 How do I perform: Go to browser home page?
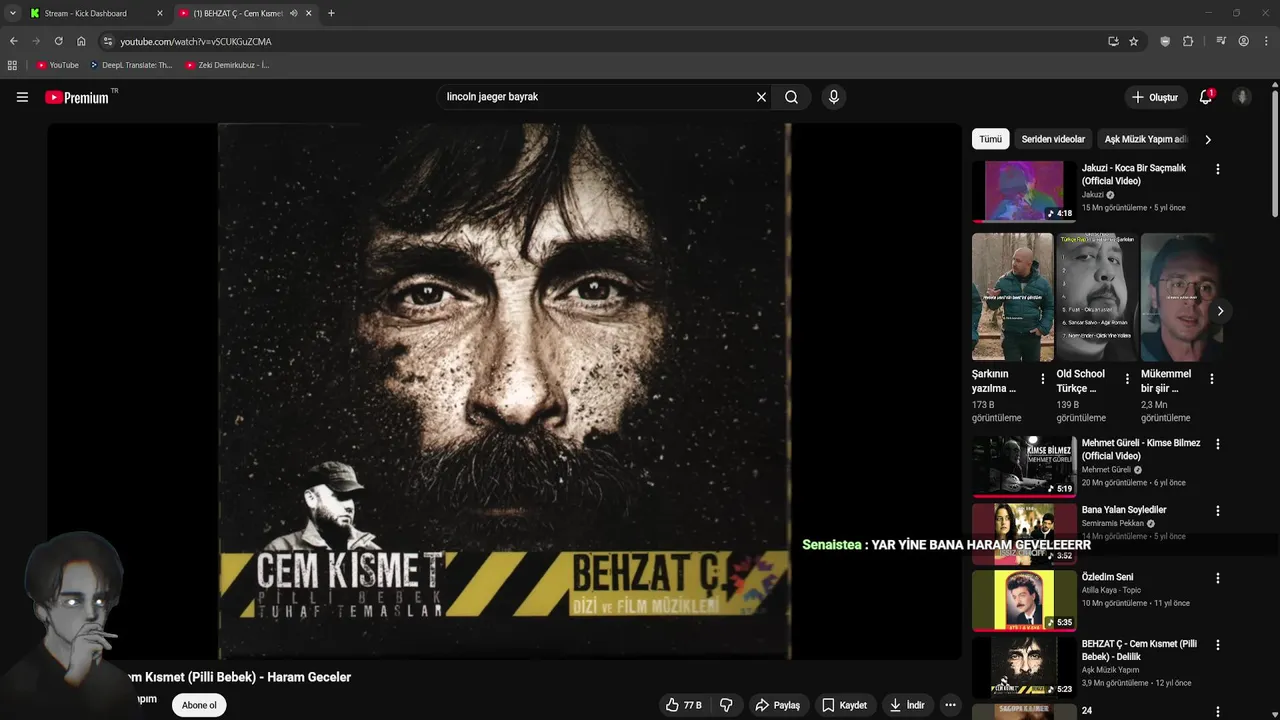click(81, 41)
